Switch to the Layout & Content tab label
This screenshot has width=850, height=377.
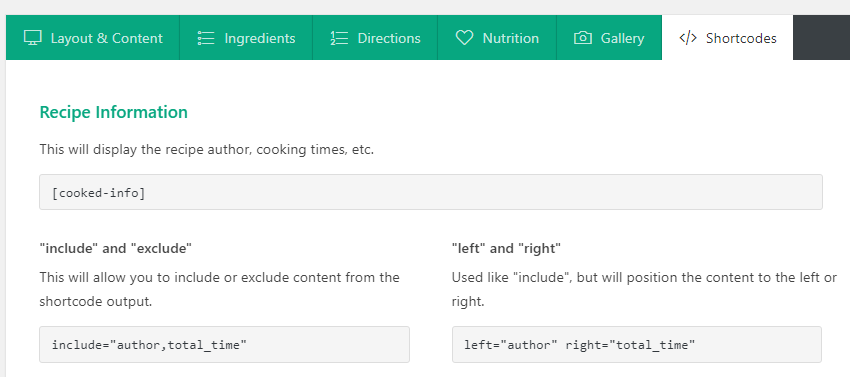point(106,39)
